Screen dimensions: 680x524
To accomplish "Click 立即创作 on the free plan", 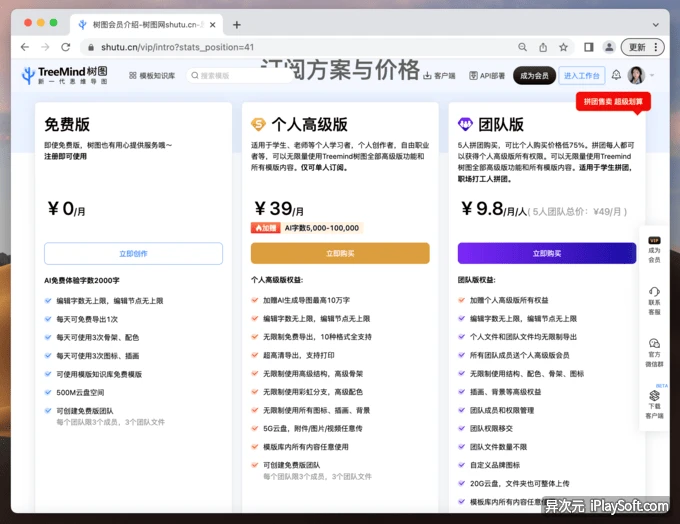I will pyautogui.click(x=133, y=254).
